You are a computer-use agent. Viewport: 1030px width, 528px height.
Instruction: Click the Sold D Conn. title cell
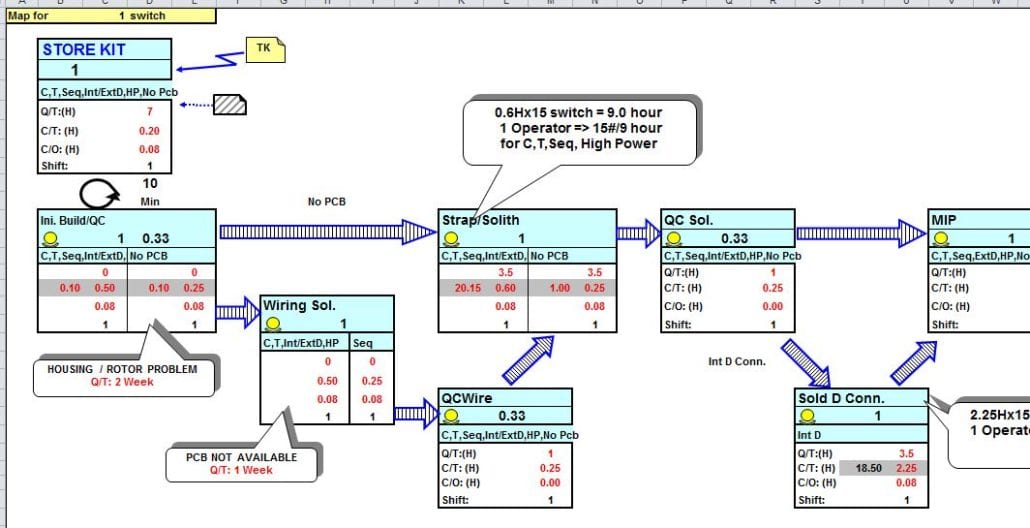click(x=861, y=398)
